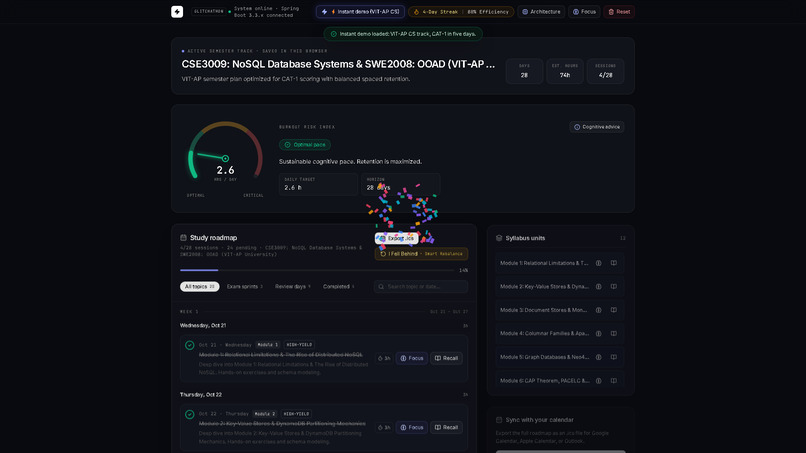The height and width of the screenshot is (453, 806).
Task: Start Focus for the Oct 21 session
Action: [412, 358]
